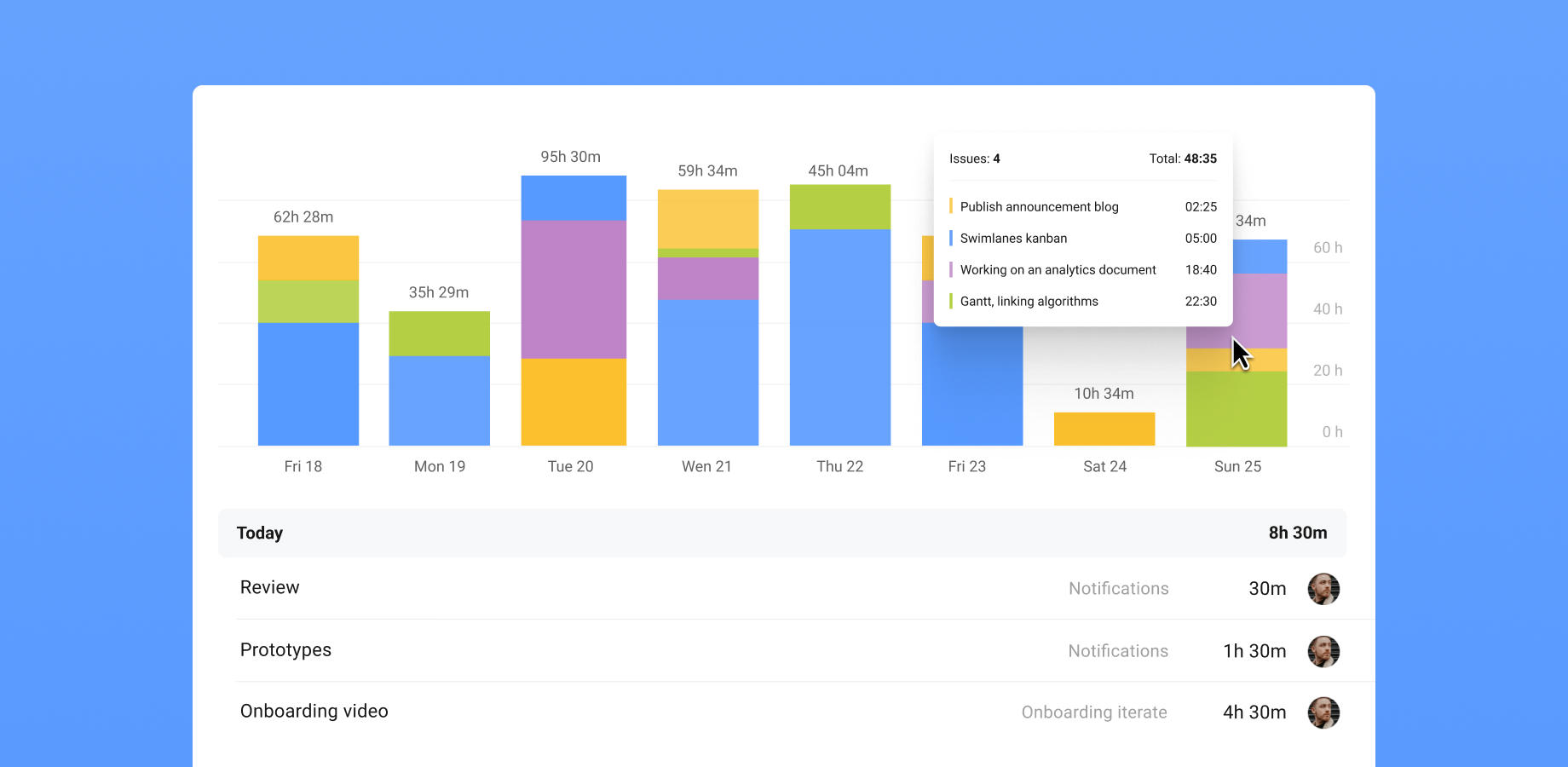Select Working on an analytics document entry

(x=1058, y=270)
